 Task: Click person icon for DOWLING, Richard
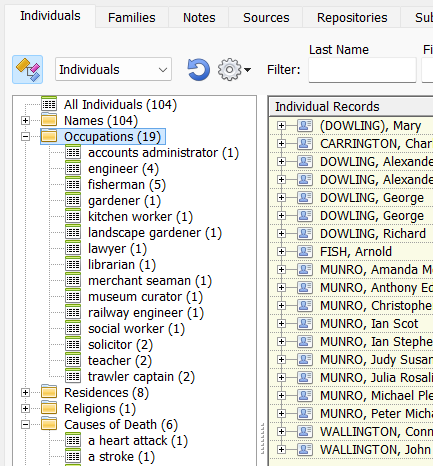click(305, 233)
